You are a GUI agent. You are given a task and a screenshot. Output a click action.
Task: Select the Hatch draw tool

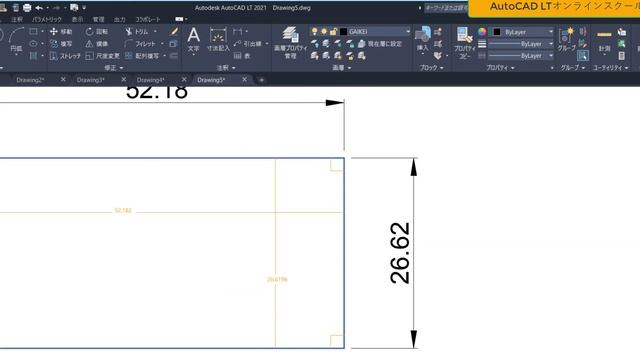click(33, 56)
